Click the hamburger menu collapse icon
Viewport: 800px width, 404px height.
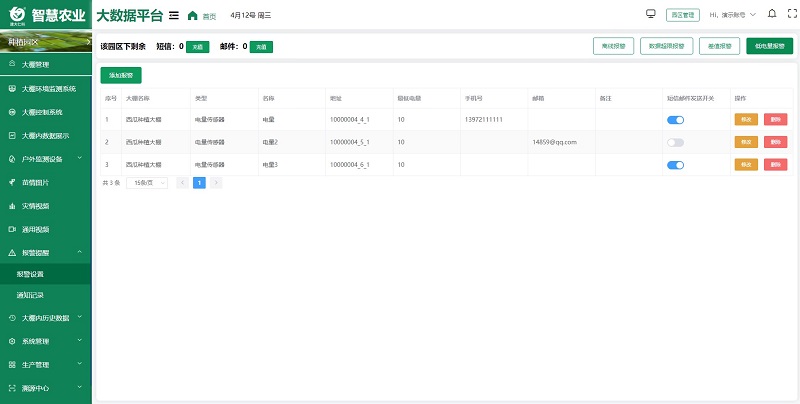click(x=174, y=15)
